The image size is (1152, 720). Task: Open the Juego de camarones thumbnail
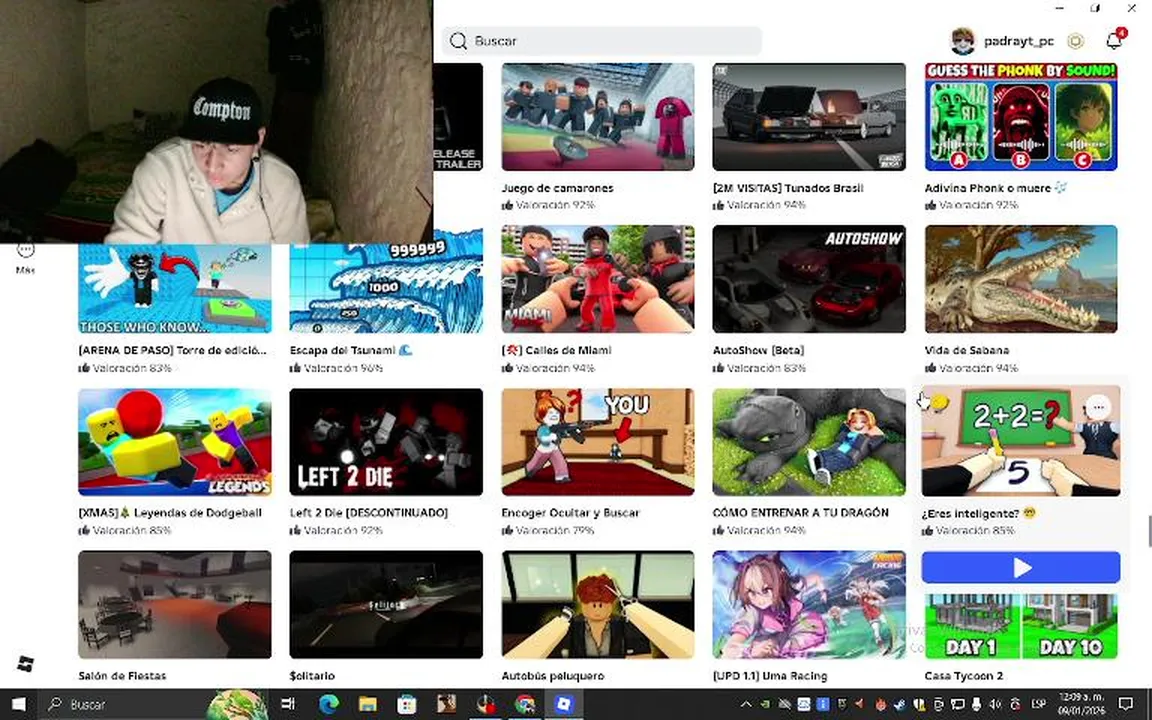[x=597, y=117]
